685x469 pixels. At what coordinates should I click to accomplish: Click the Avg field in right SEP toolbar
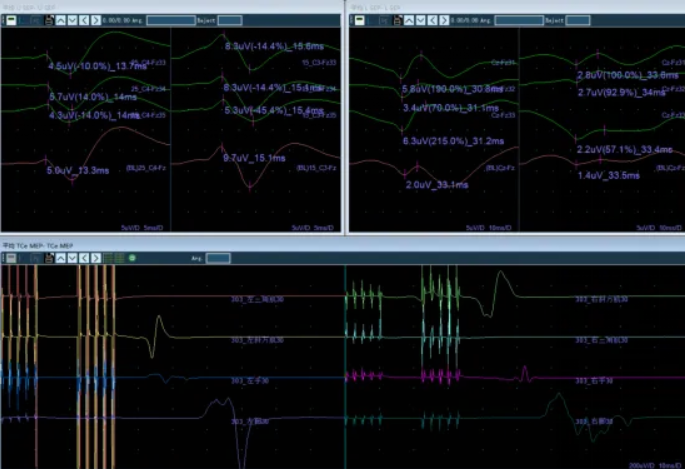coord(519,20)
